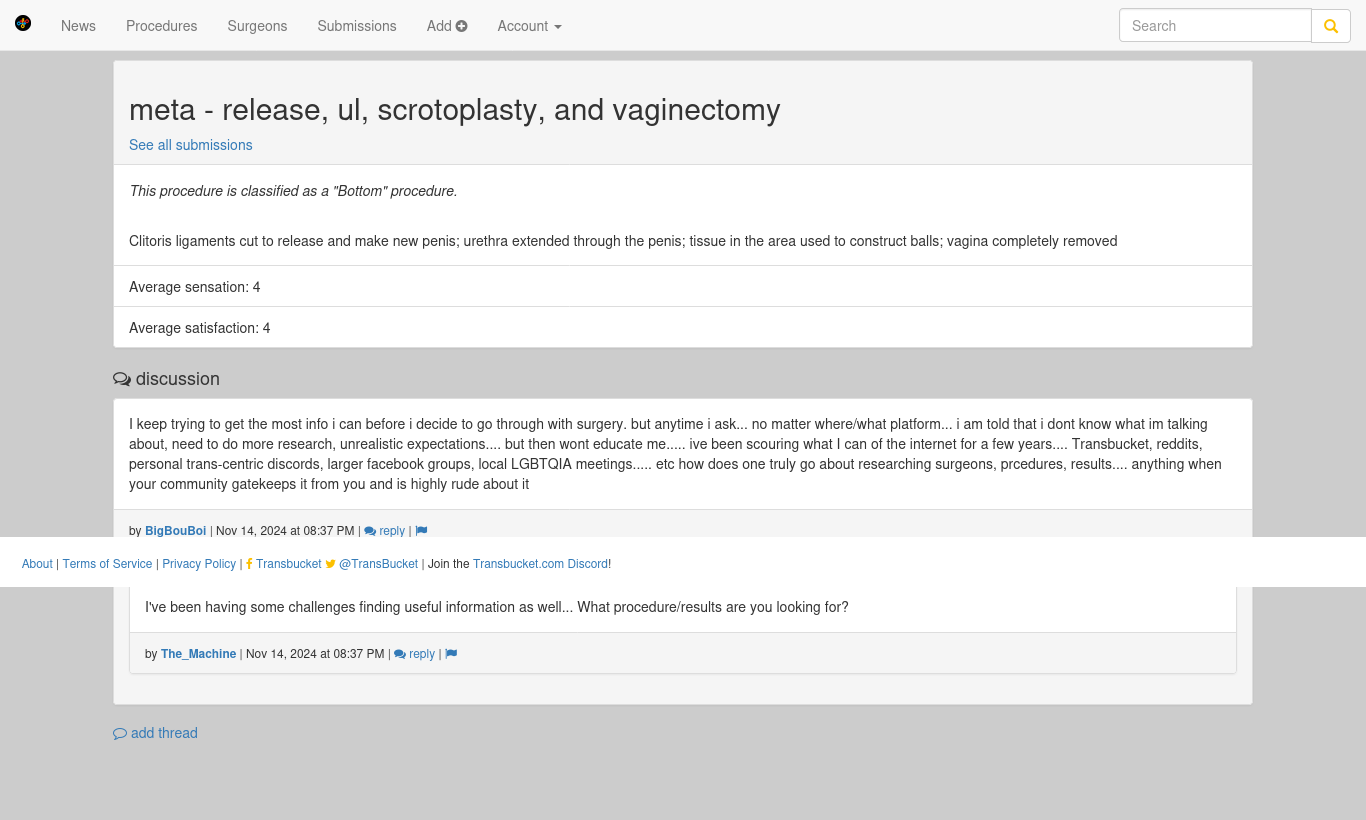Image resolution: width=1366 pixels, height=820 pixels.
Task: Click the yellow search magnifier button
Action: click(1331, 26)
